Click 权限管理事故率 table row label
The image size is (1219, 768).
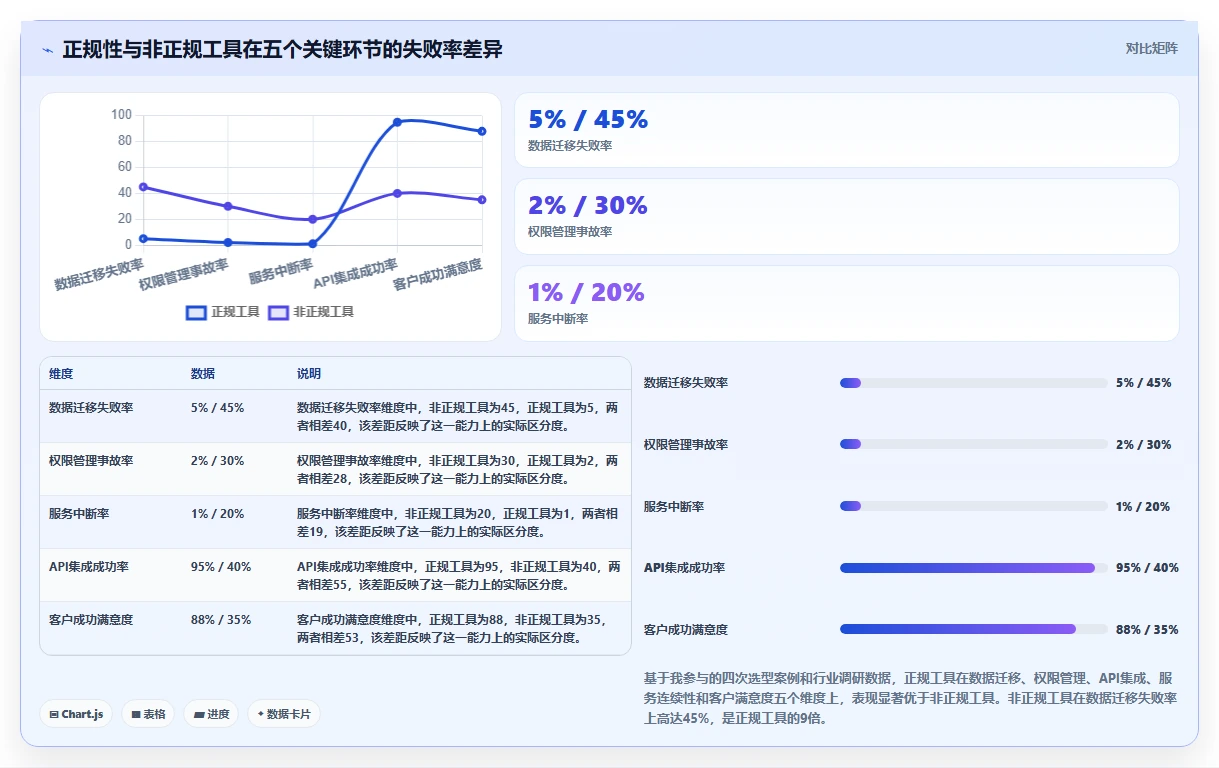click(91, 461)
